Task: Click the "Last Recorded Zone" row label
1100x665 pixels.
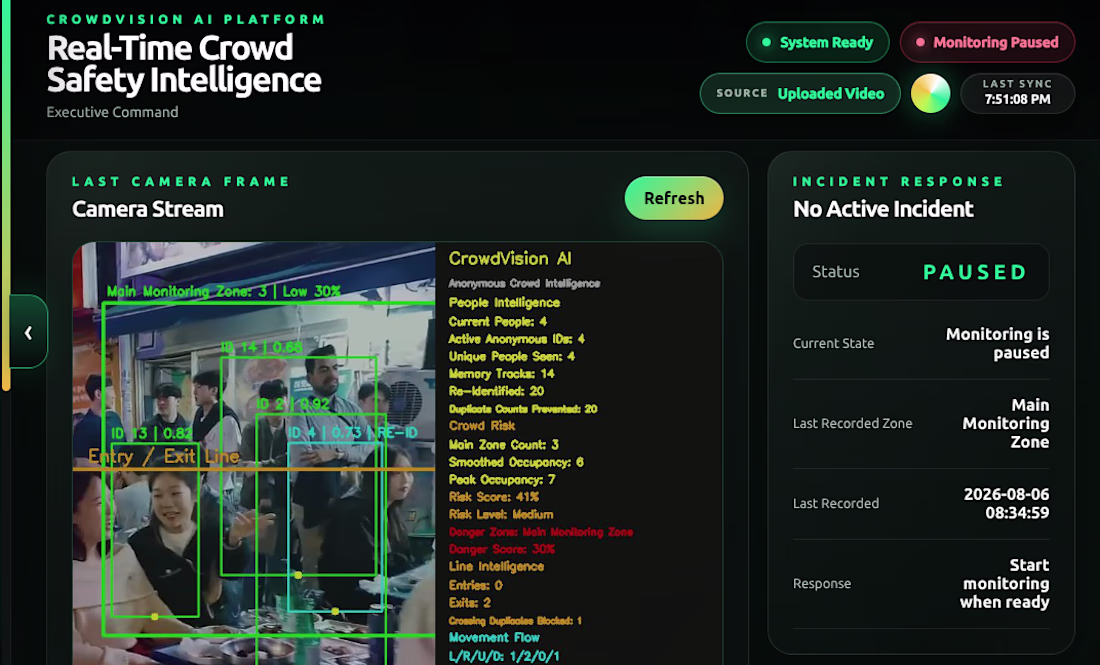Action: [852, 423]
